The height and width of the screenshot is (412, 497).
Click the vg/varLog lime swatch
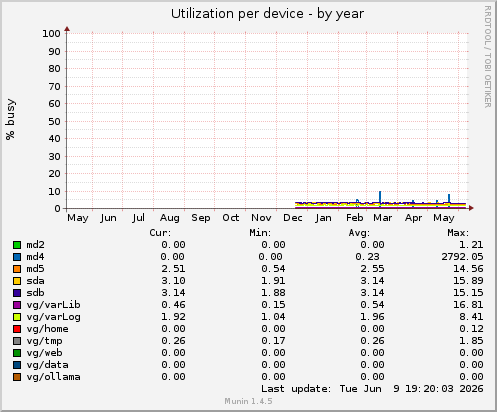[17, 317]
